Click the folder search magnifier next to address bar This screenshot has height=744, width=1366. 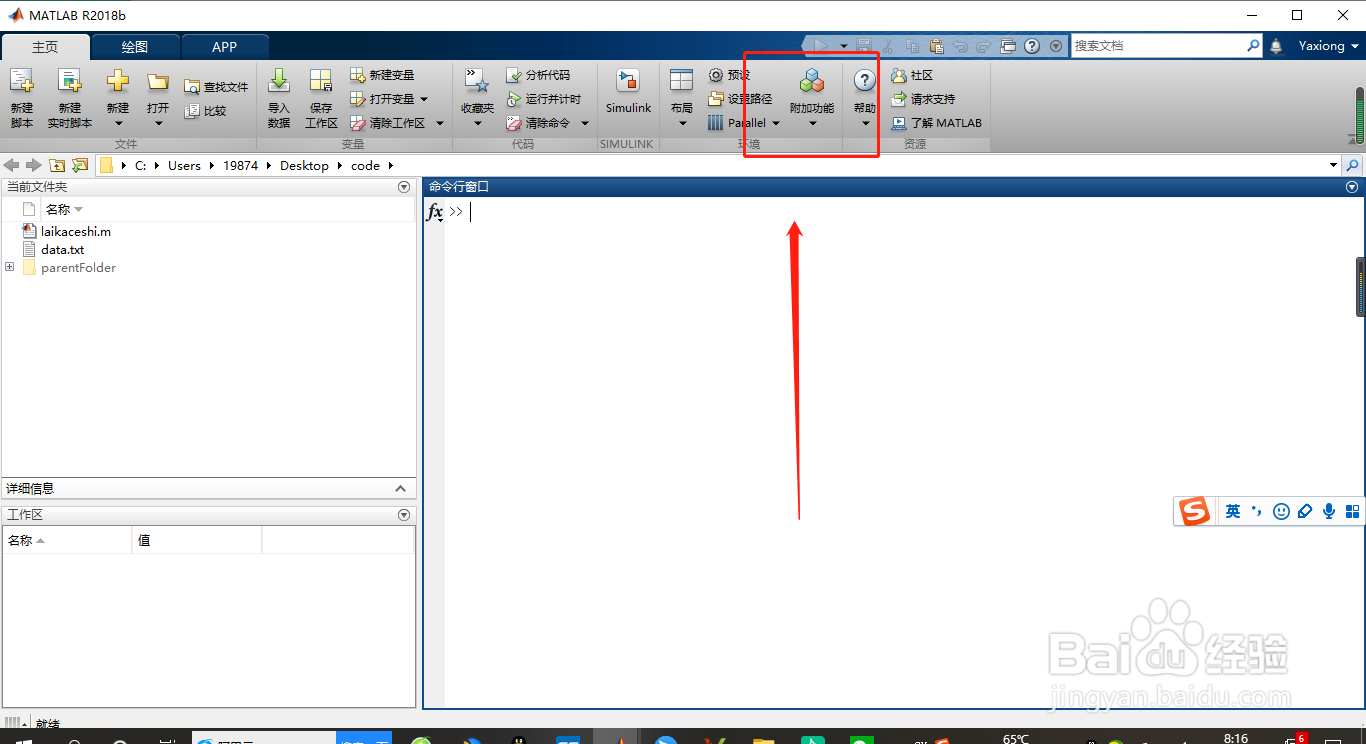tap(1353, 165)
